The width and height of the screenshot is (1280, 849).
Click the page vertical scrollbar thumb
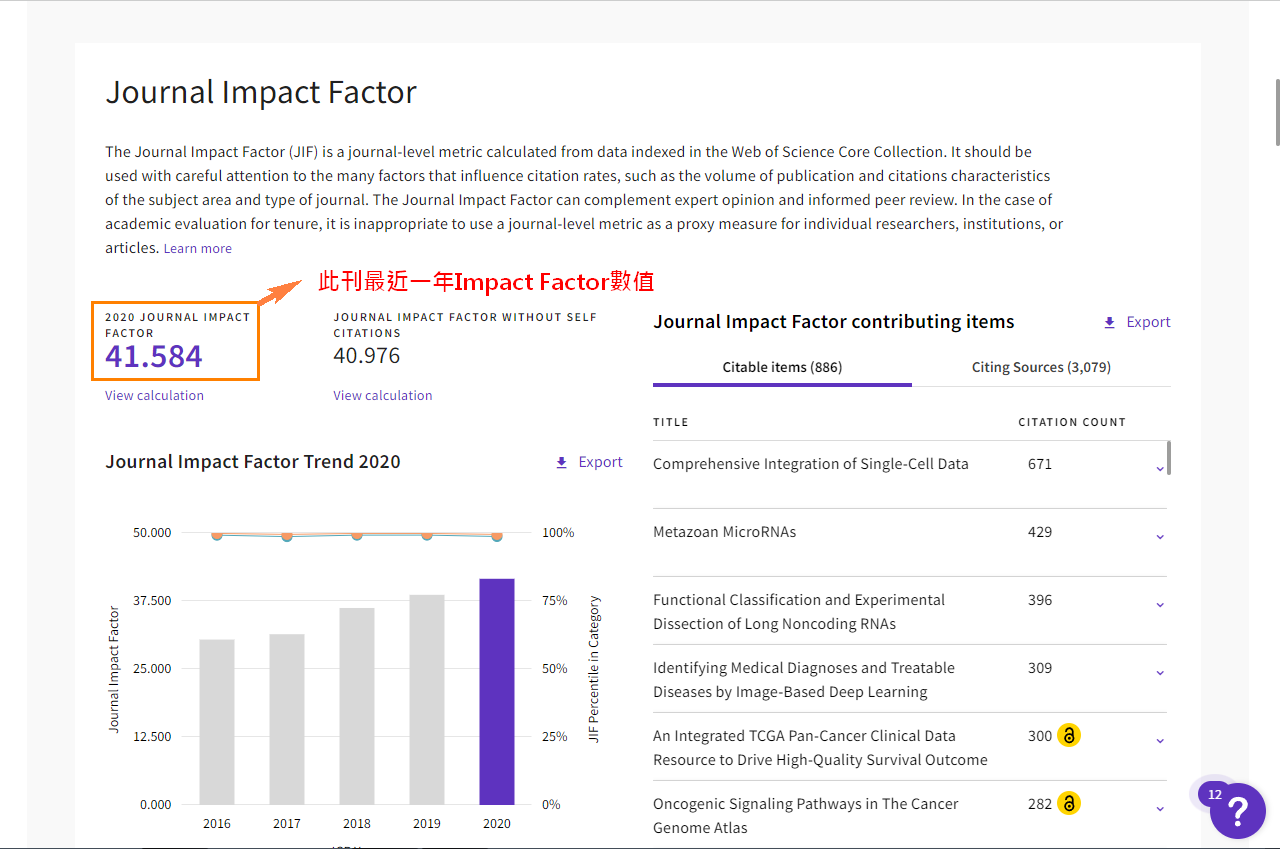click(1276, 112)
